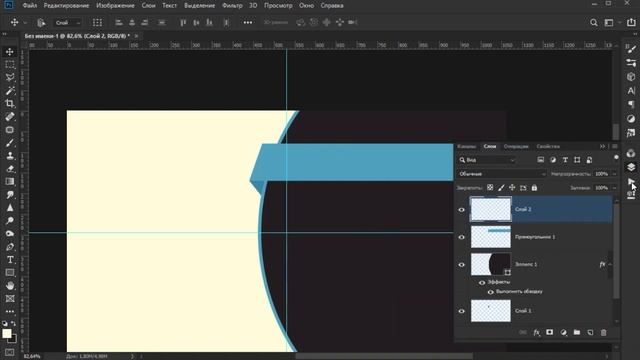Hide the Эллипс 1 layer
This screenshot has width=640, height=360.
coord(462,264)
